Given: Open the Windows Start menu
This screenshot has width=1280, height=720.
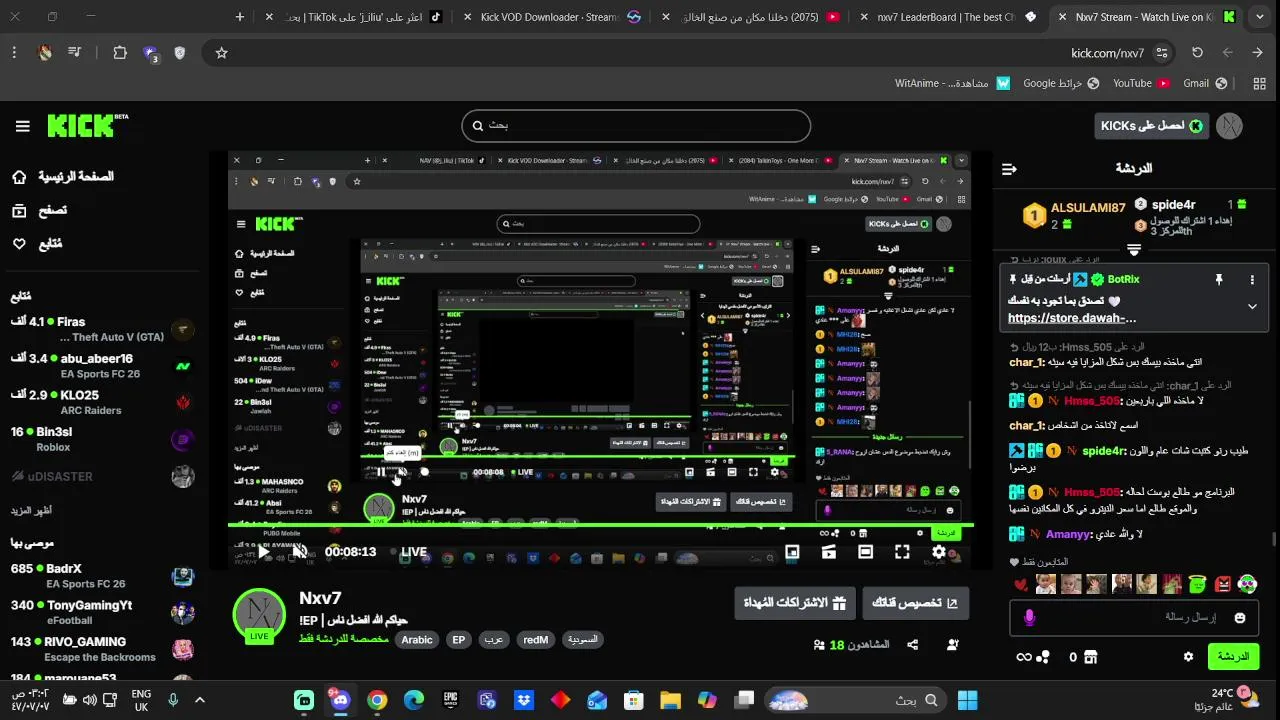Looking at the screenshot, I should 967,700.
